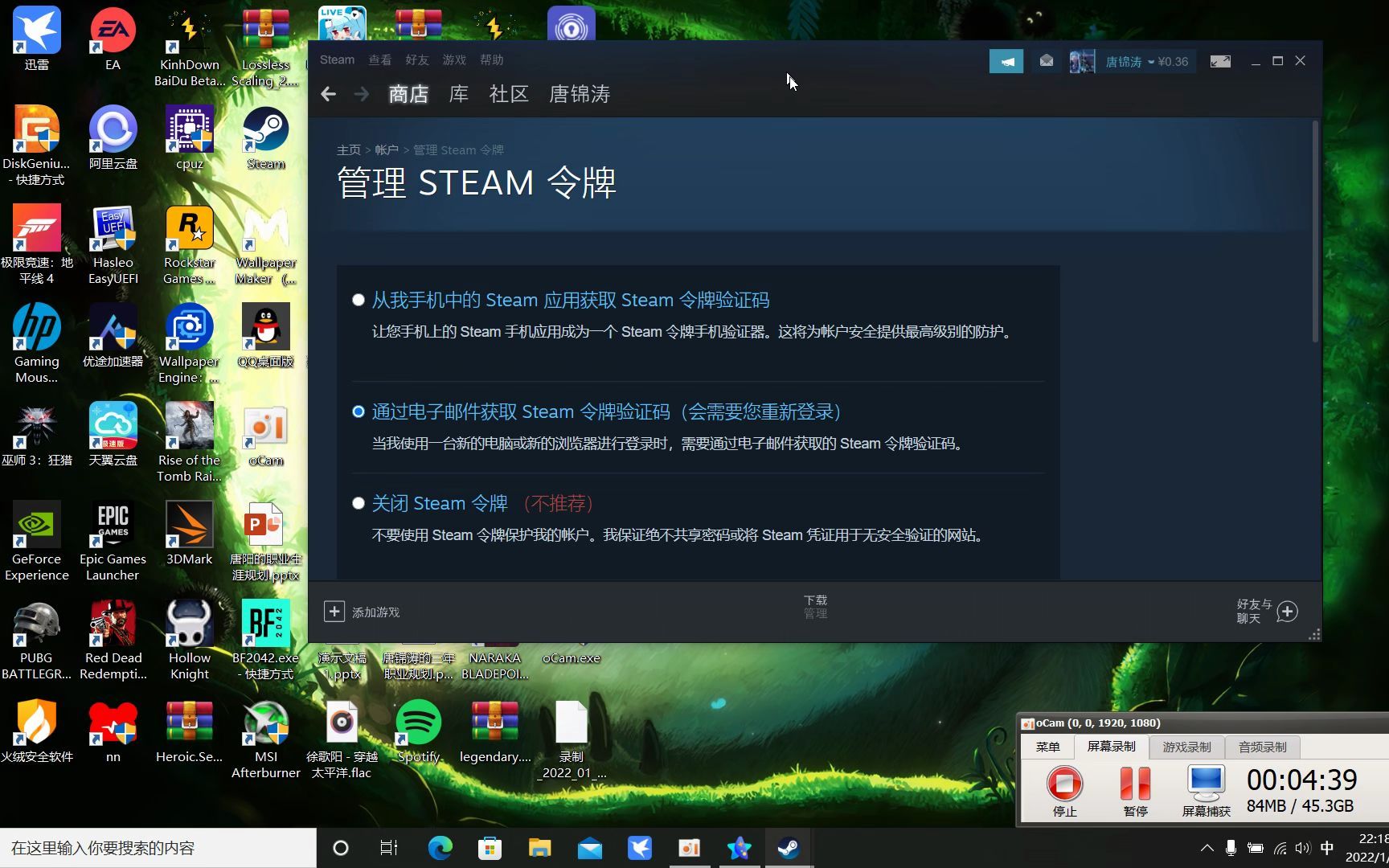This screenshot has height=868, width=1389.
Task: Click 好友与聊天 label
Action: (1254, 611)
